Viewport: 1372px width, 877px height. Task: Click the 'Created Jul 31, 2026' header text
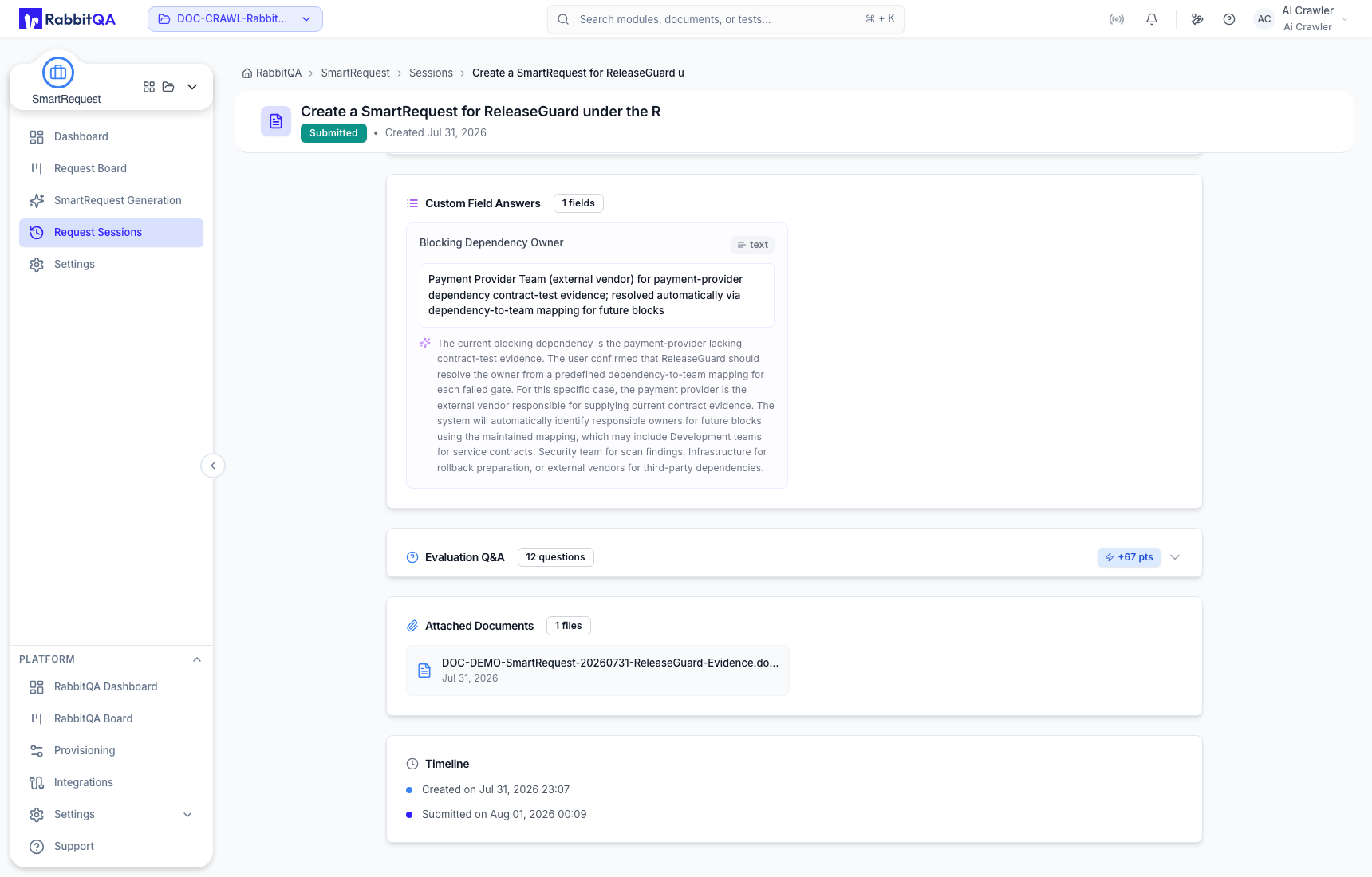(436, 133)
